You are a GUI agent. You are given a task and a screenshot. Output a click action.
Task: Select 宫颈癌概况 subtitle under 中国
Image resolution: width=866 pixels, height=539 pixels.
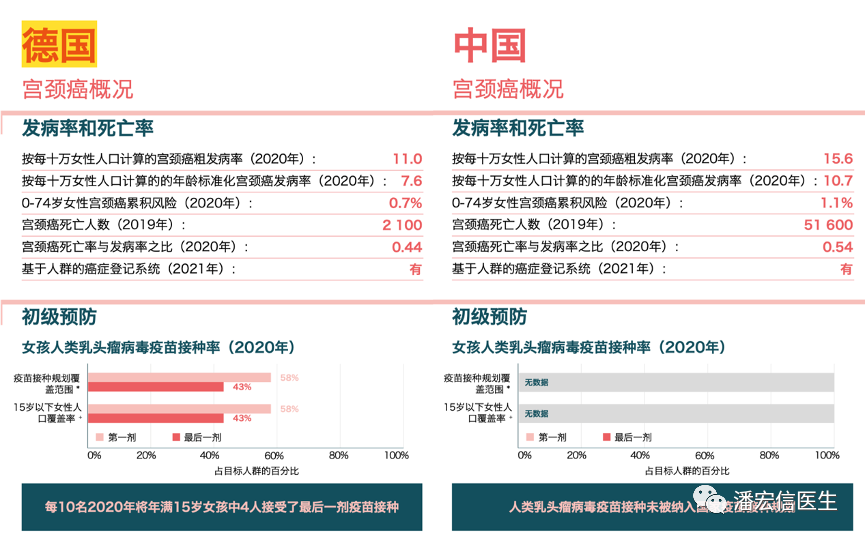[508, 89]
